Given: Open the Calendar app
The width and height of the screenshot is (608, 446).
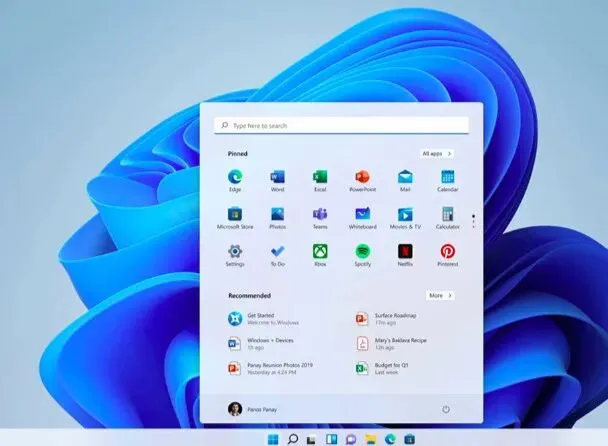Looking at the screenshot, I should [447, 180].
